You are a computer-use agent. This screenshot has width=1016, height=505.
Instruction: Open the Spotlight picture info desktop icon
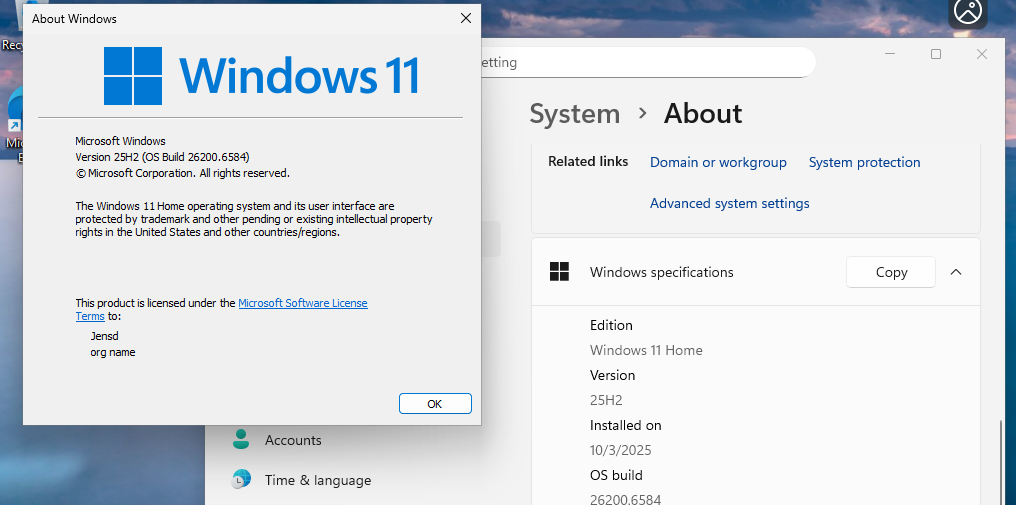[x=967, y=13]
